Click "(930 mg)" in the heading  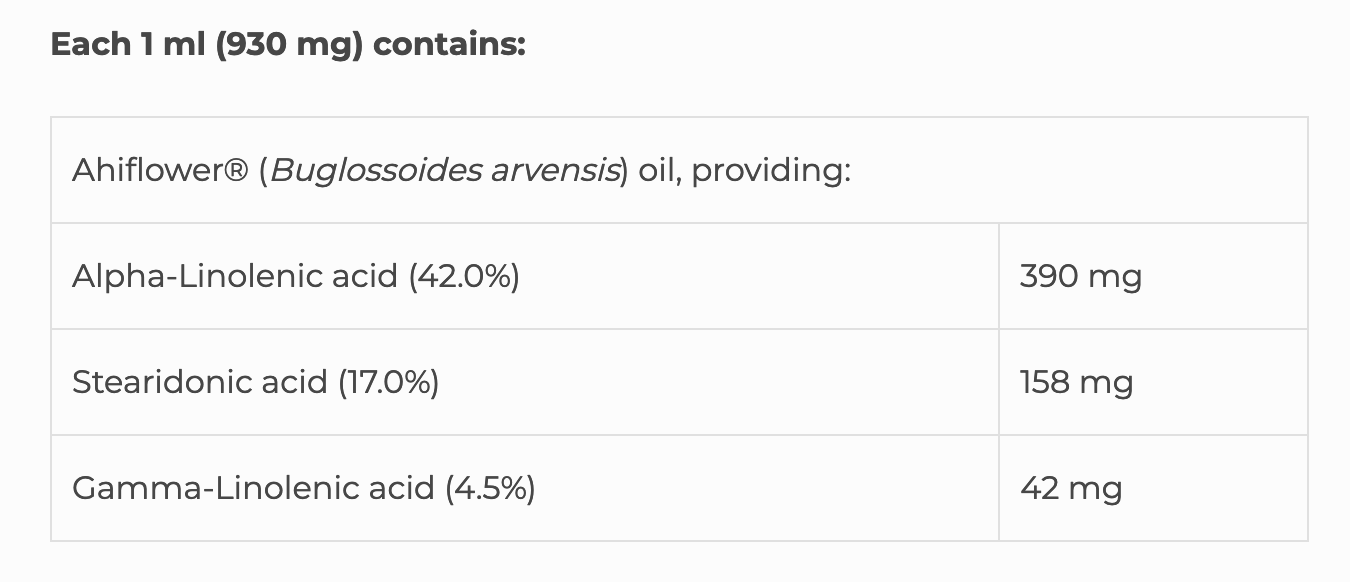(x=288, y=45)
